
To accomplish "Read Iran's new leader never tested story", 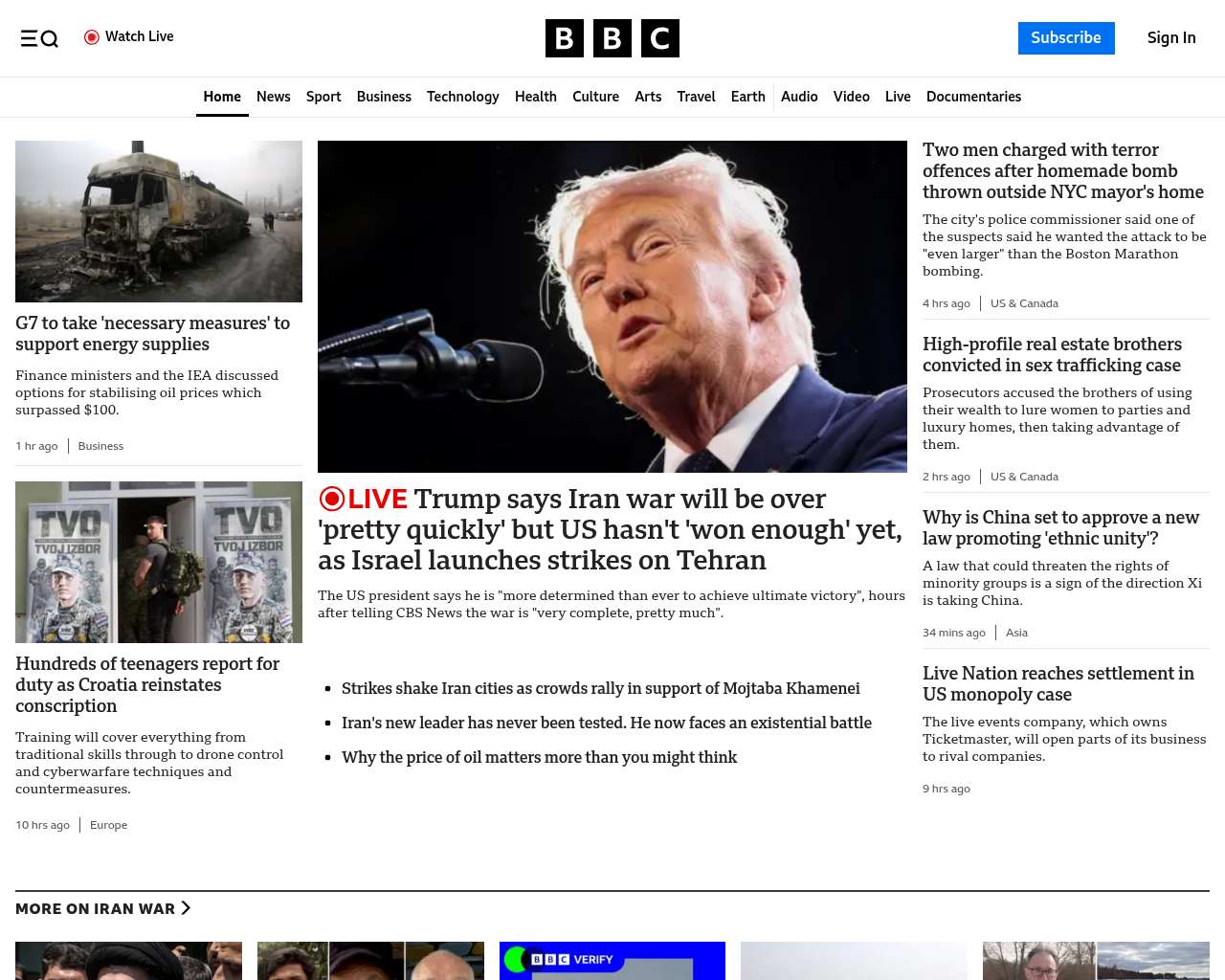I will [607, 723].
